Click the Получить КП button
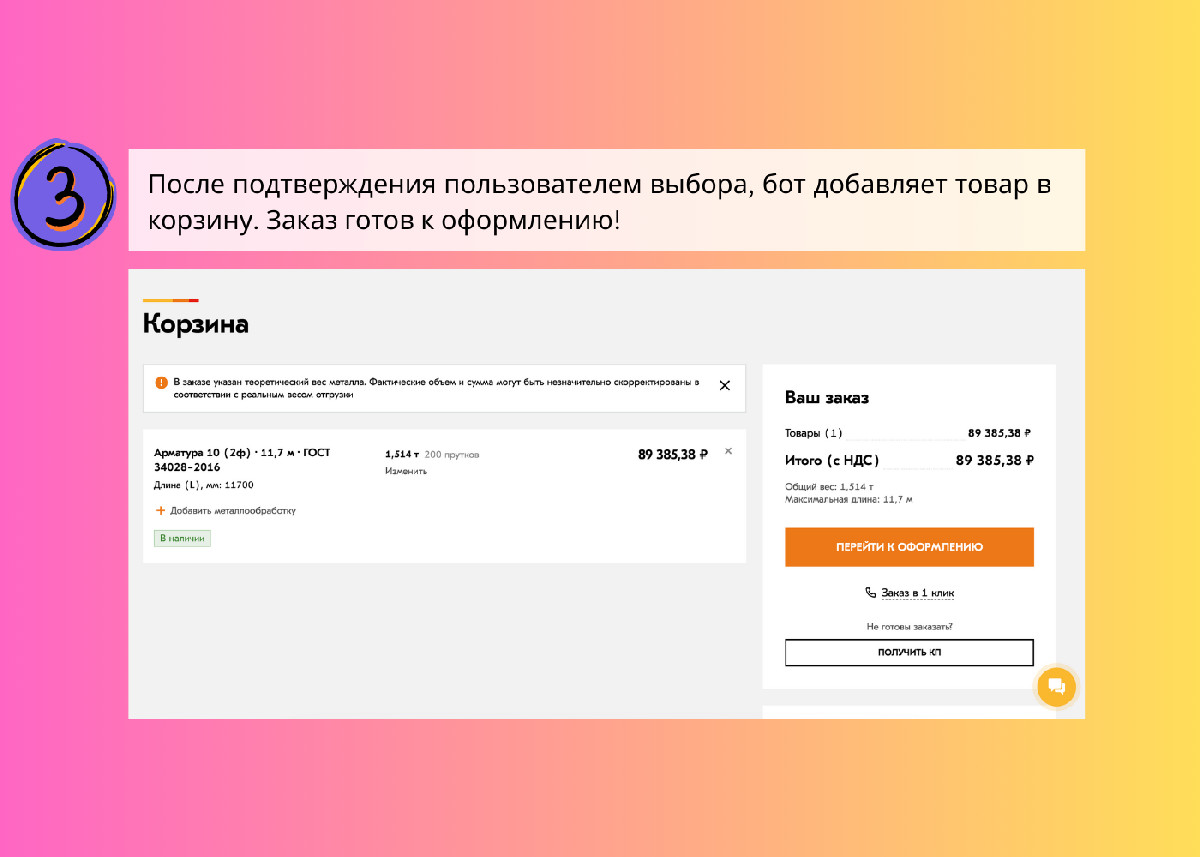This screenshot has width=1200, height=857. (909, 652)
